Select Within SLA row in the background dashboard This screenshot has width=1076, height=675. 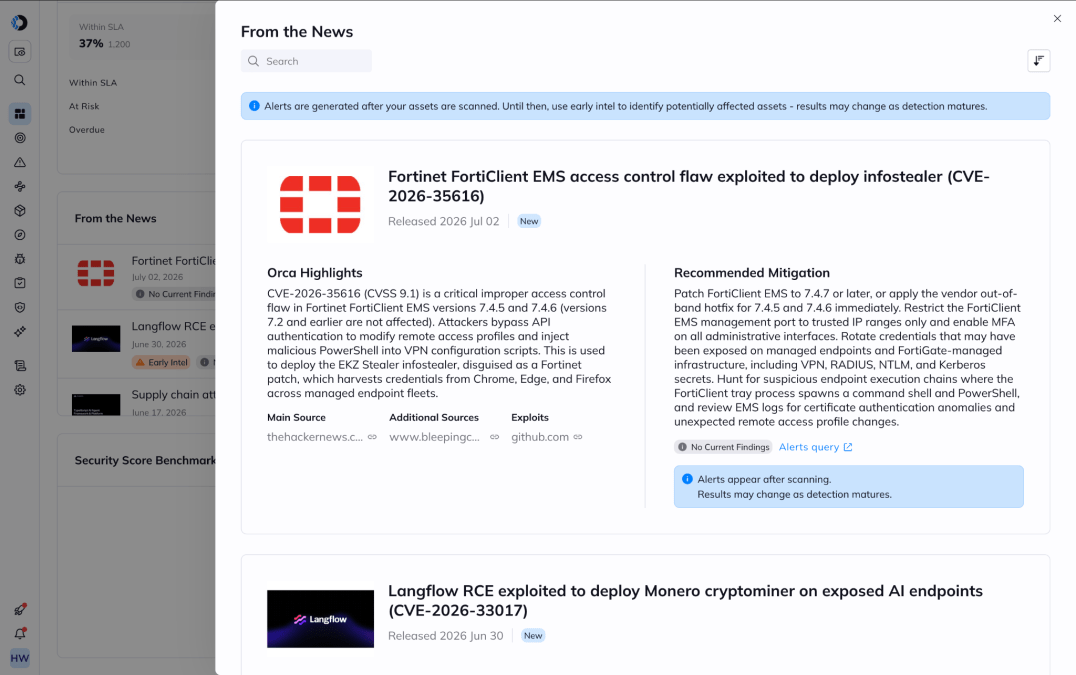(x=93, y=82)
